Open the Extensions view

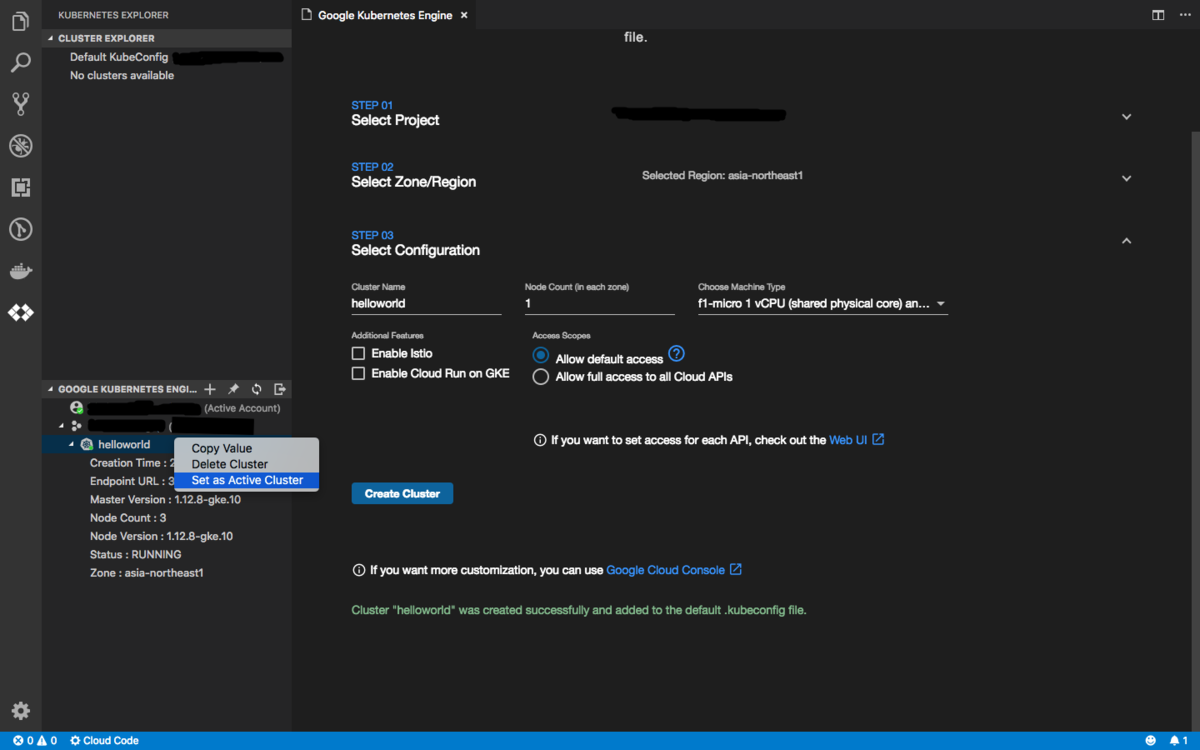point(20,187)
